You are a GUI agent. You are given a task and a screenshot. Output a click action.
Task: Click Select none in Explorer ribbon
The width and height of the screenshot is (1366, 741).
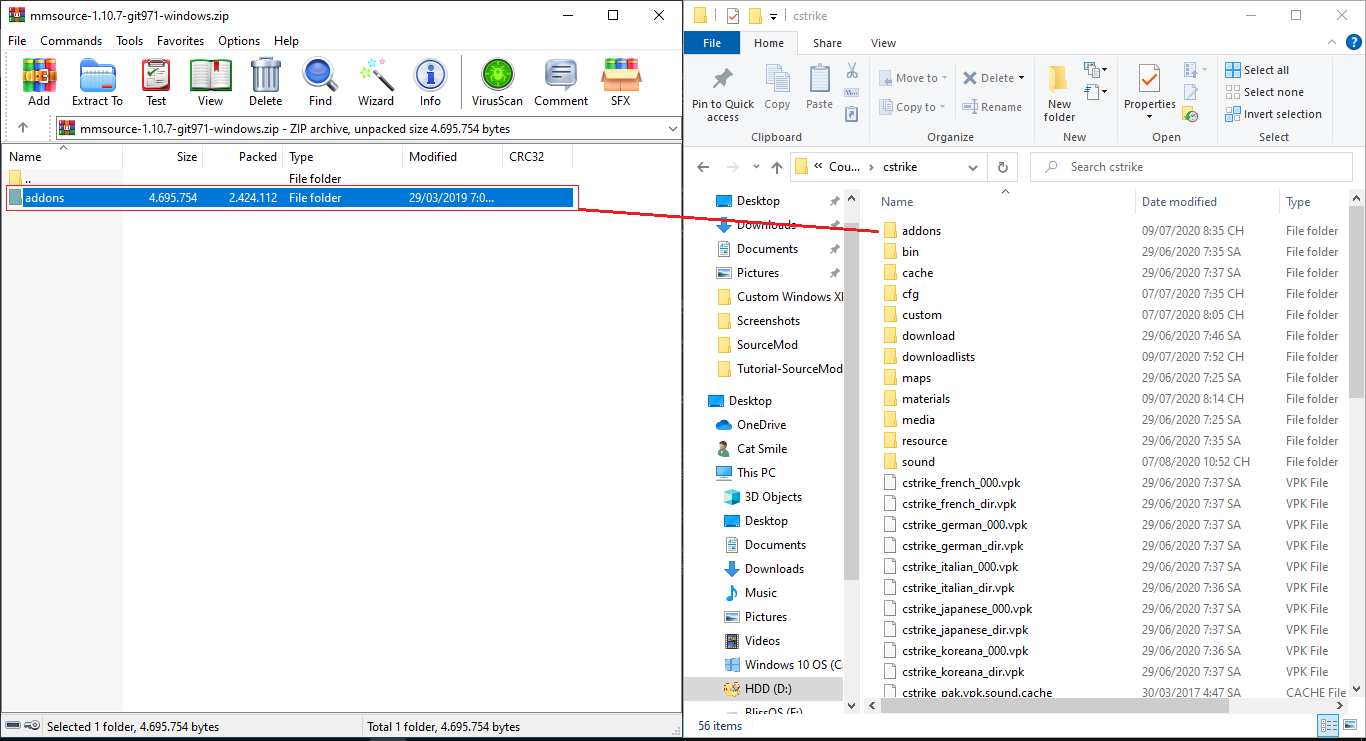tap(1264, 92)
